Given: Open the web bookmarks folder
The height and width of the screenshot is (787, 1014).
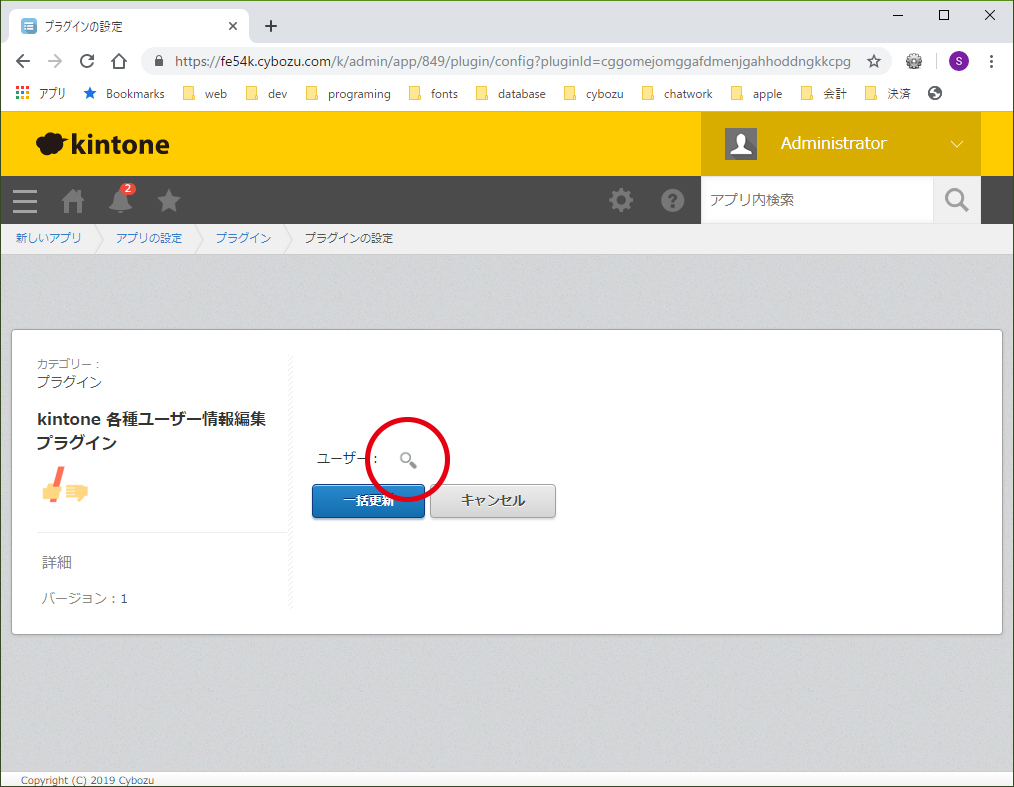Looking at the screenshot, I should pyautogui.click(x=205, y=94).
